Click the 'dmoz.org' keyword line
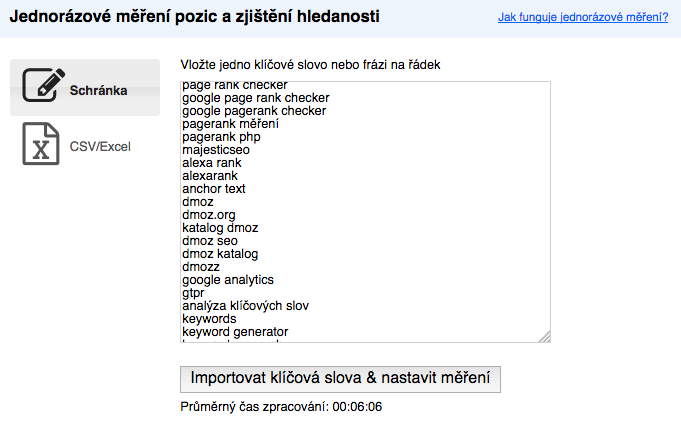This screenshot has width=681, height=425. [x=208, y=215]
